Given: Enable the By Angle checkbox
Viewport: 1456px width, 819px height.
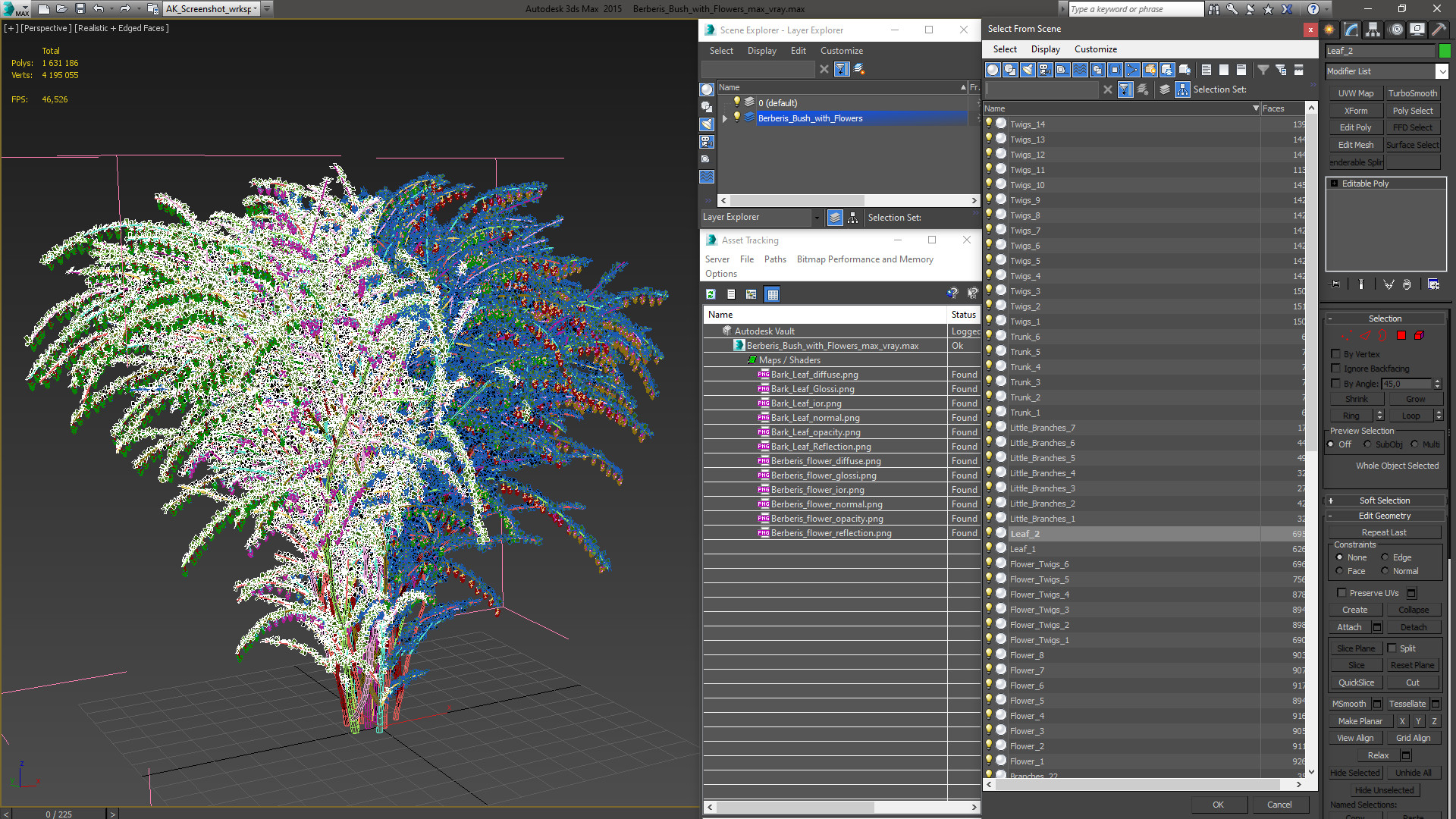Looking at the screenshot, I should click(1336, 384).
